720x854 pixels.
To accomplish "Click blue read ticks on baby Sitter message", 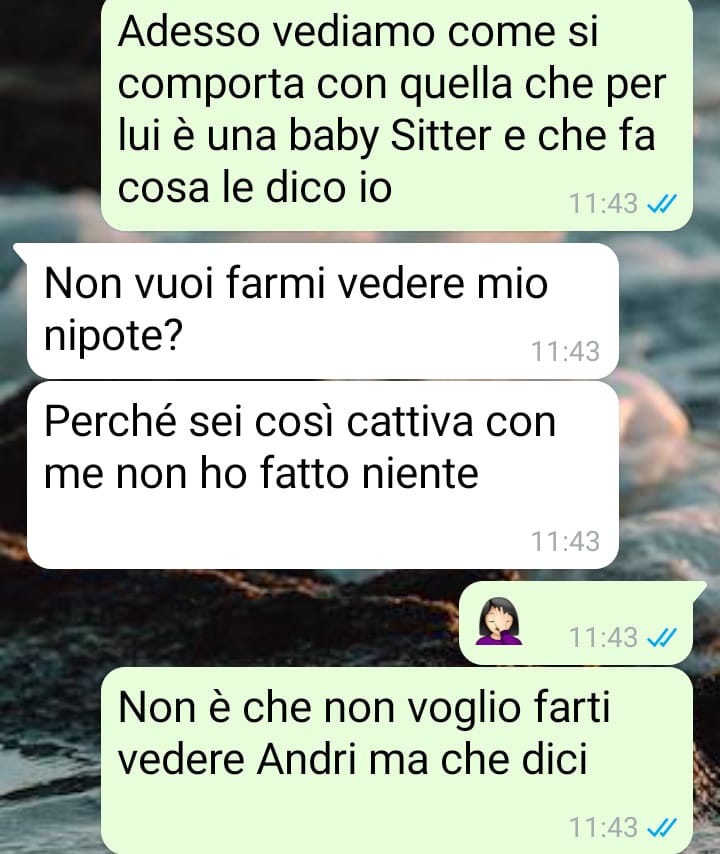I will [x=661, y=204].
